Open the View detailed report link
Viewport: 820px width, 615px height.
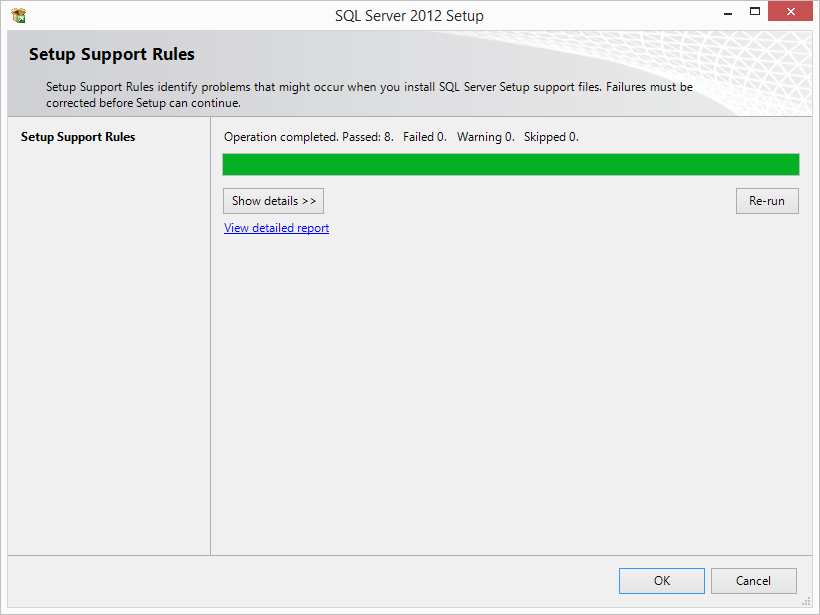coord(276,228)
